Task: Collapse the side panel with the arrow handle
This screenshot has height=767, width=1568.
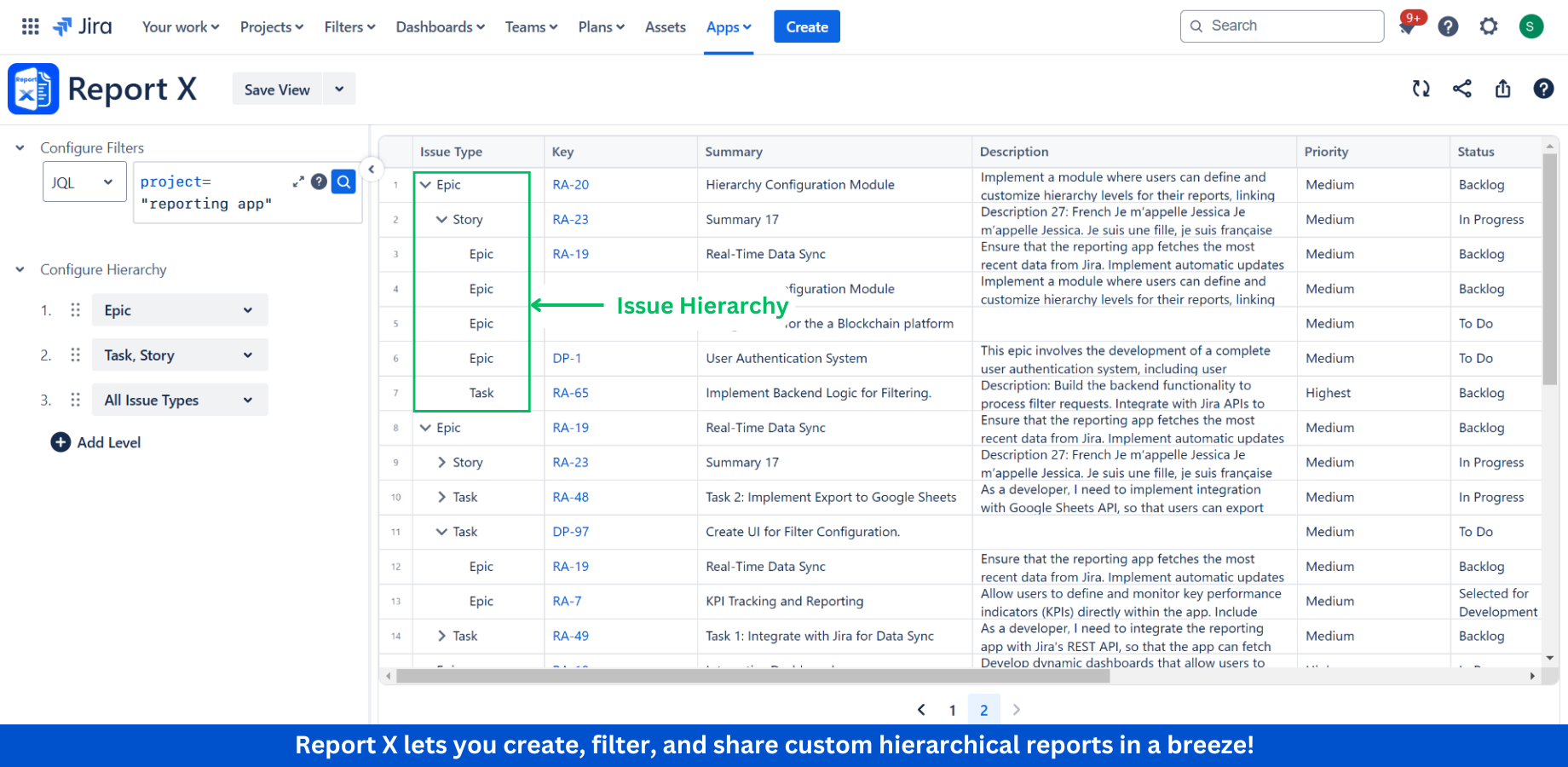Action: (372, 169)
